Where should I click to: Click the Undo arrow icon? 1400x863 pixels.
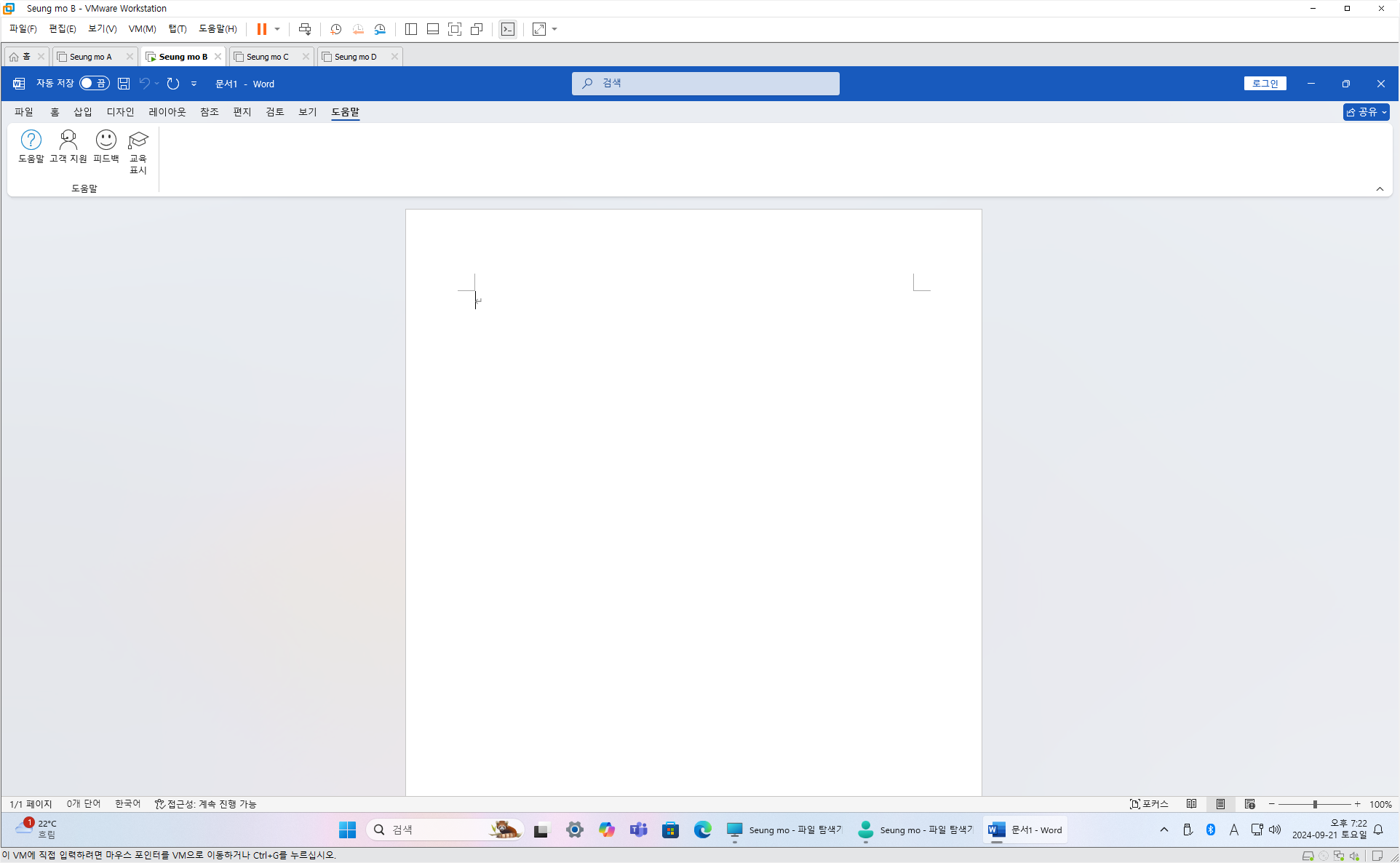[x=145, y=84]
